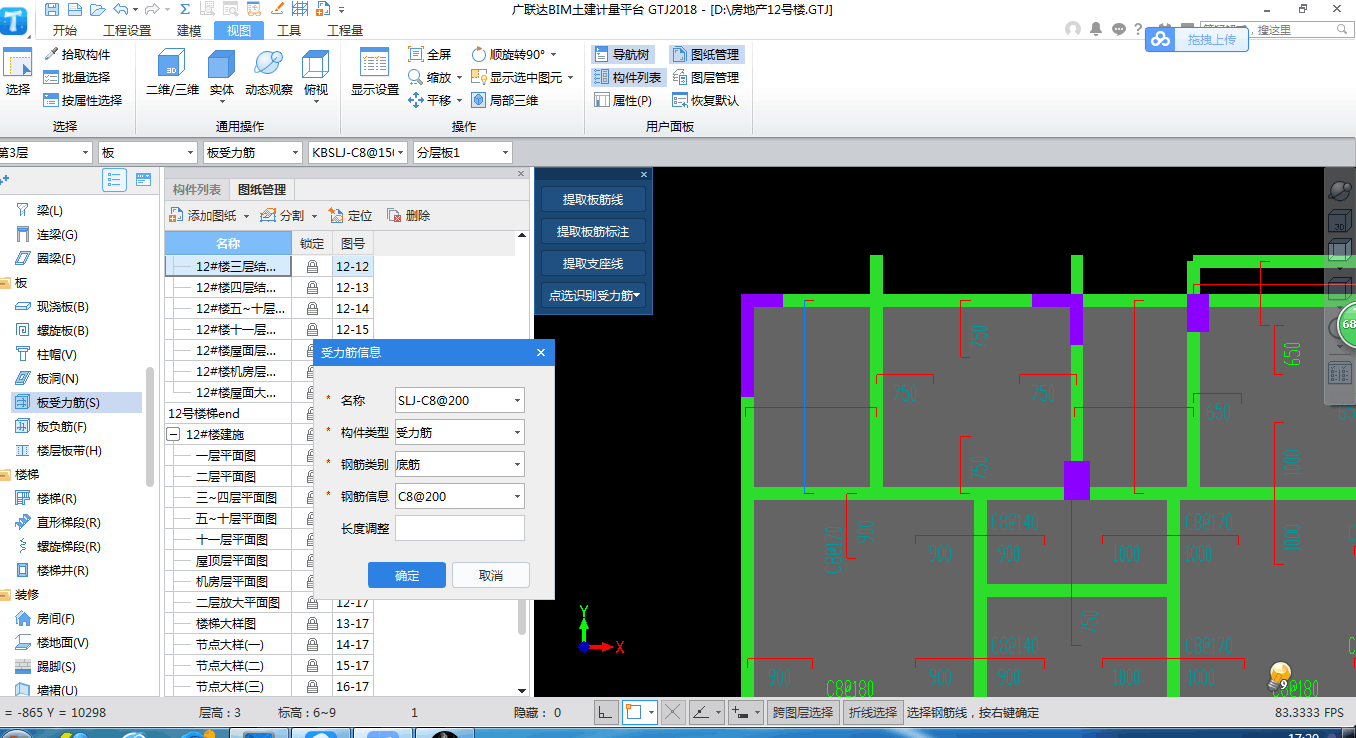Open the 点选识别受力筋 dropdown button
1356x738 pixels.
pos(594,295)
